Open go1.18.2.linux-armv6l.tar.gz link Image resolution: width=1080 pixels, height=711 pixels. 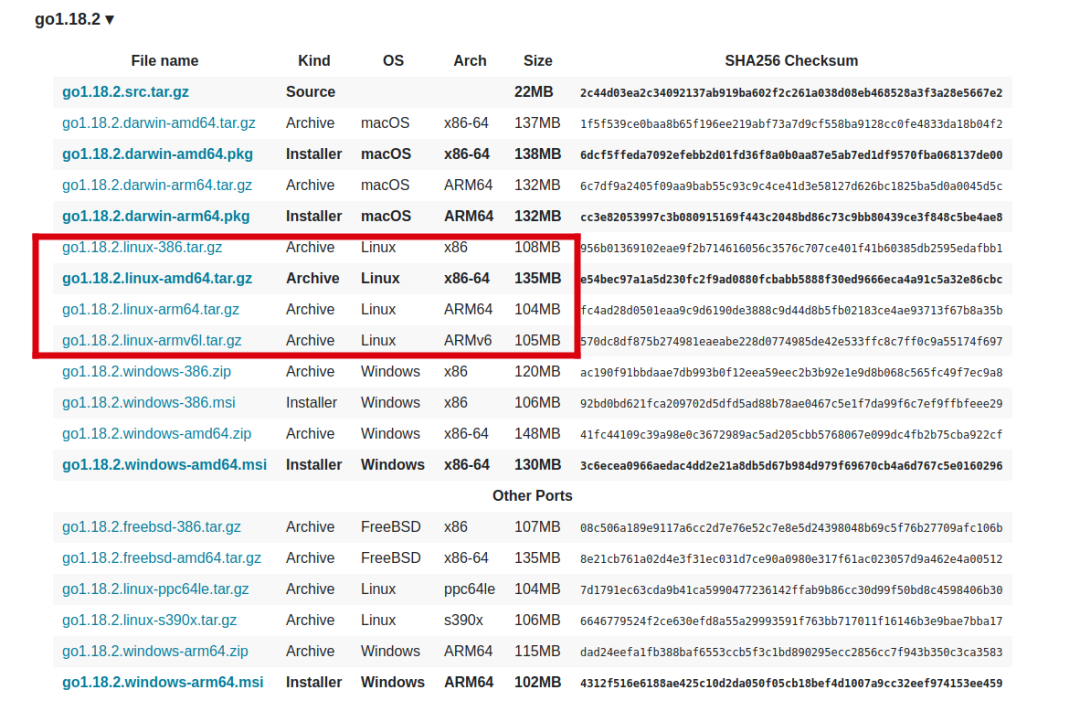(x=152, y=340)
